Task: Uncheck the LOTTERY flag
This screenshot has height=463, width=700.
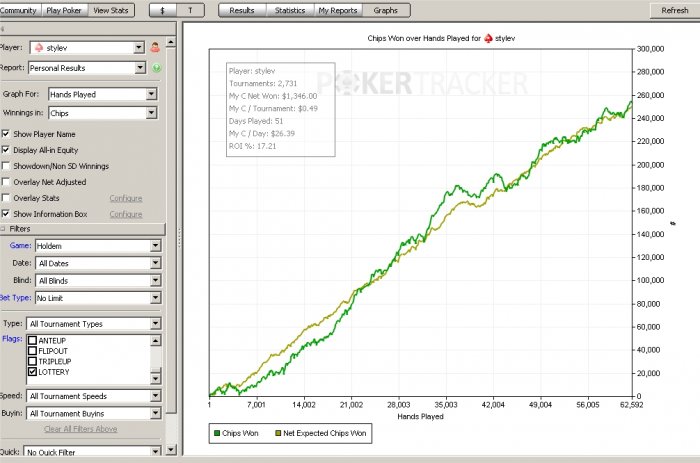Action: [32, 372]
